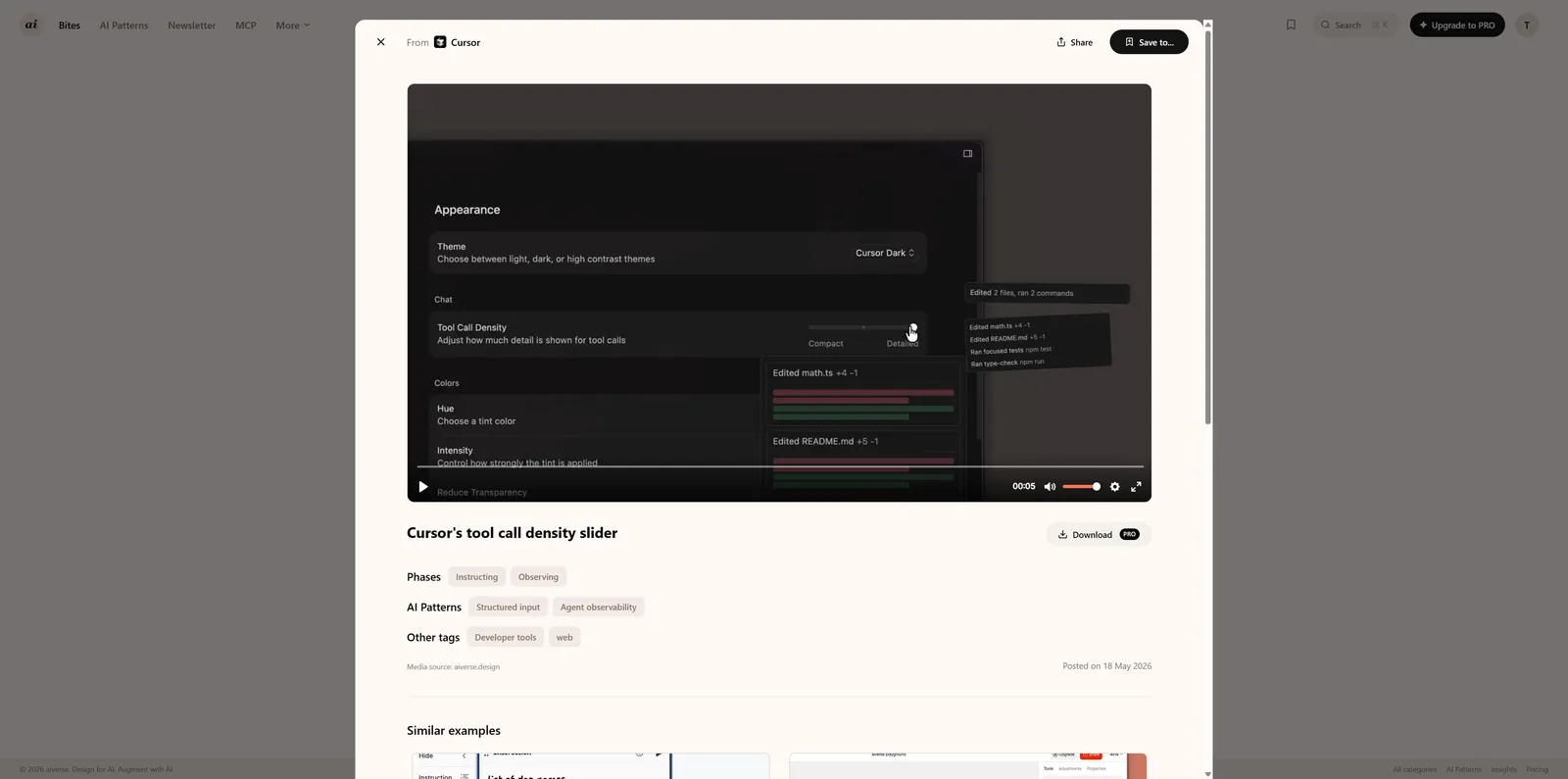This screenshot has width=1568, height=779.
Task: Click the Search field in header
Action: tap(1353, 25)
